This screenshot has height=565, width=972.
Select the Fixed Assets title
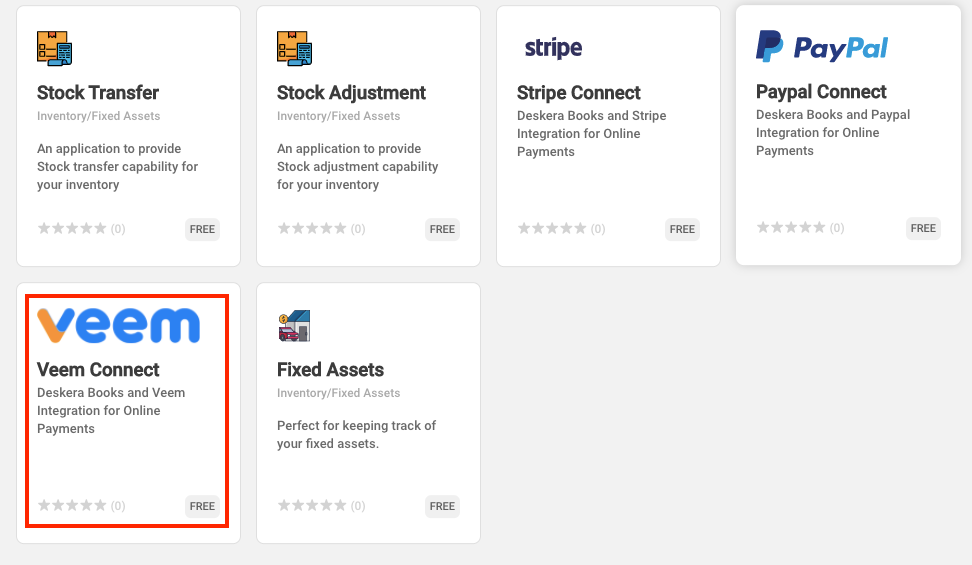[330, 370]
